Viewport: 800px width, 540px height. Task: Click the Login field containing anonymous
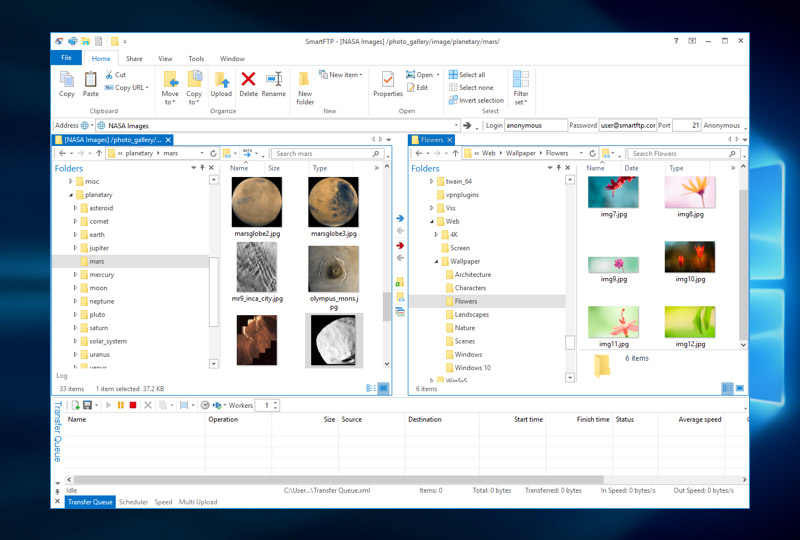coord(535,125)
